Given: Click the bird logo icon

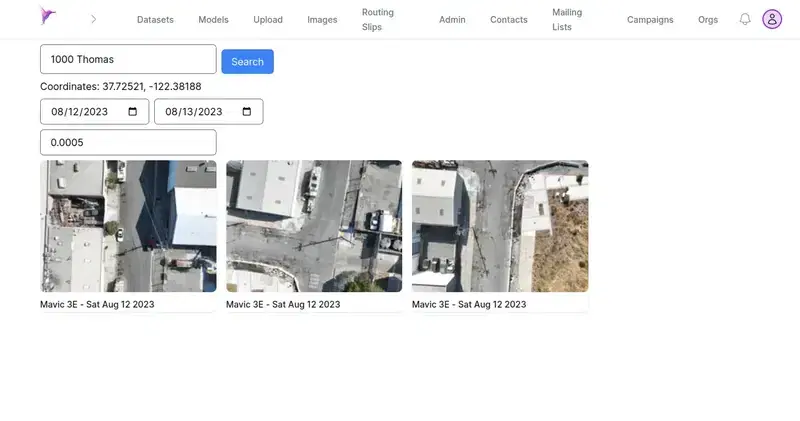Looking at the screenshot, I should coord(47,16).
